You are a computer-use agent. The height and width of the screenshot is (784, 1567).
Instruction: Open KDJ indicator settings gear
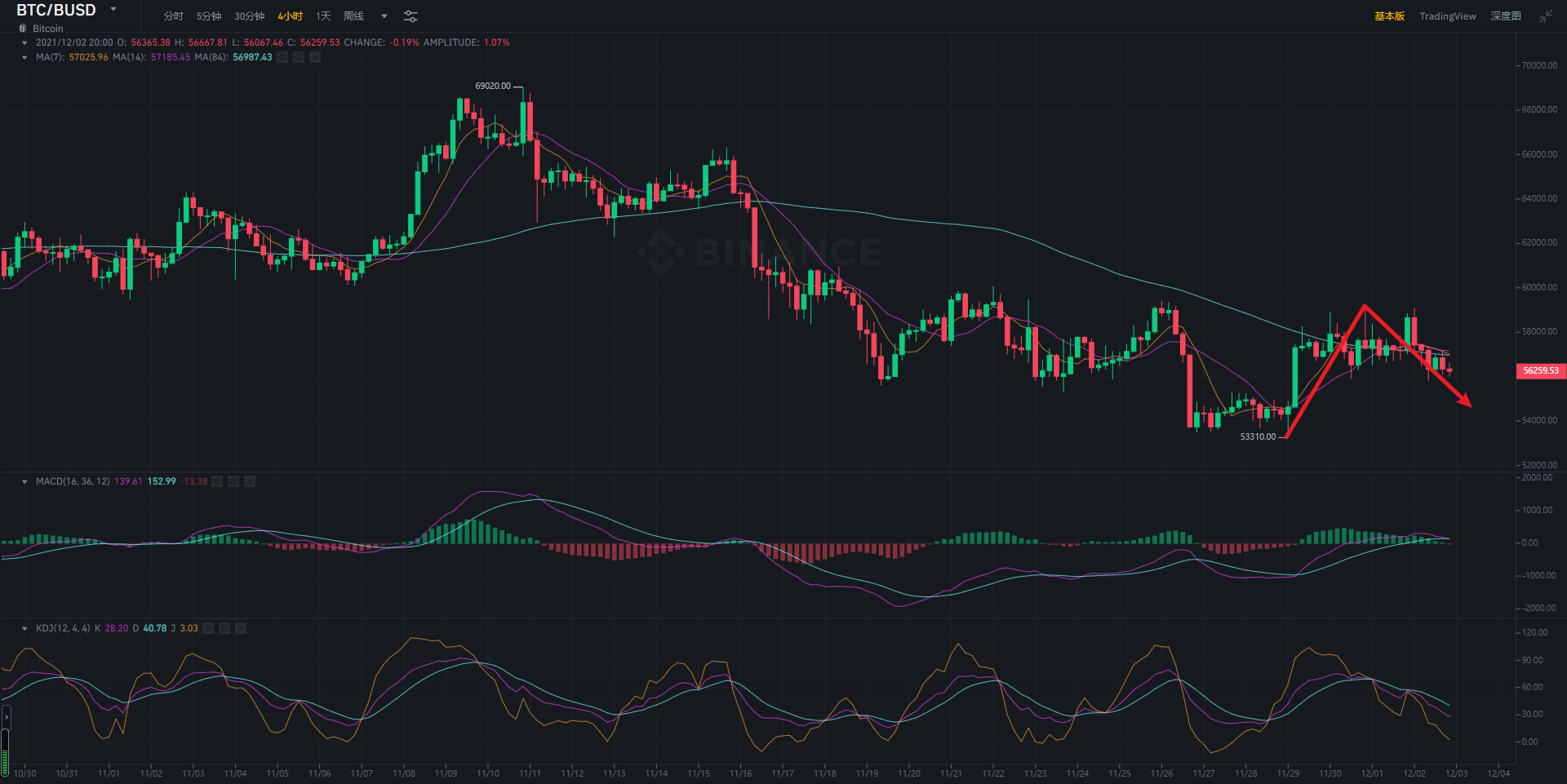coord(224,628)
